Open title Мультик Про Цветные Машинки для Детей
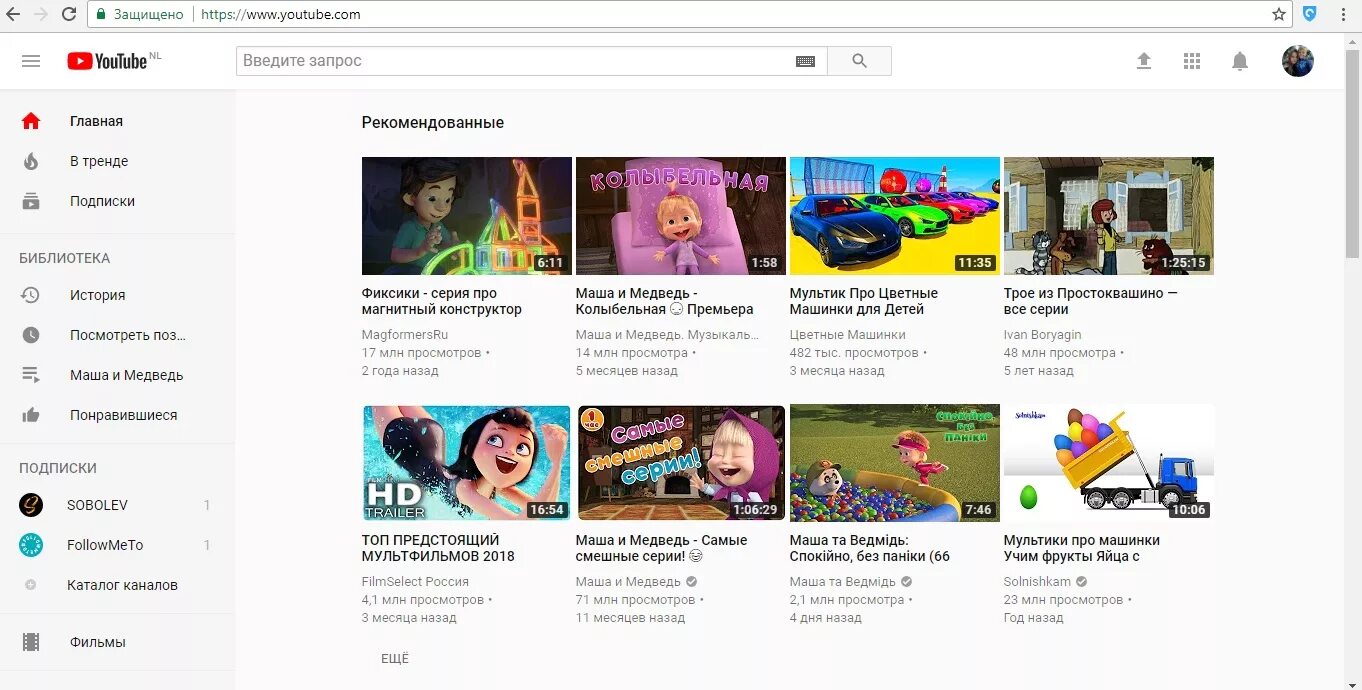The height and width of the screenshot is (690, 1362). click(x=864, y=301)
